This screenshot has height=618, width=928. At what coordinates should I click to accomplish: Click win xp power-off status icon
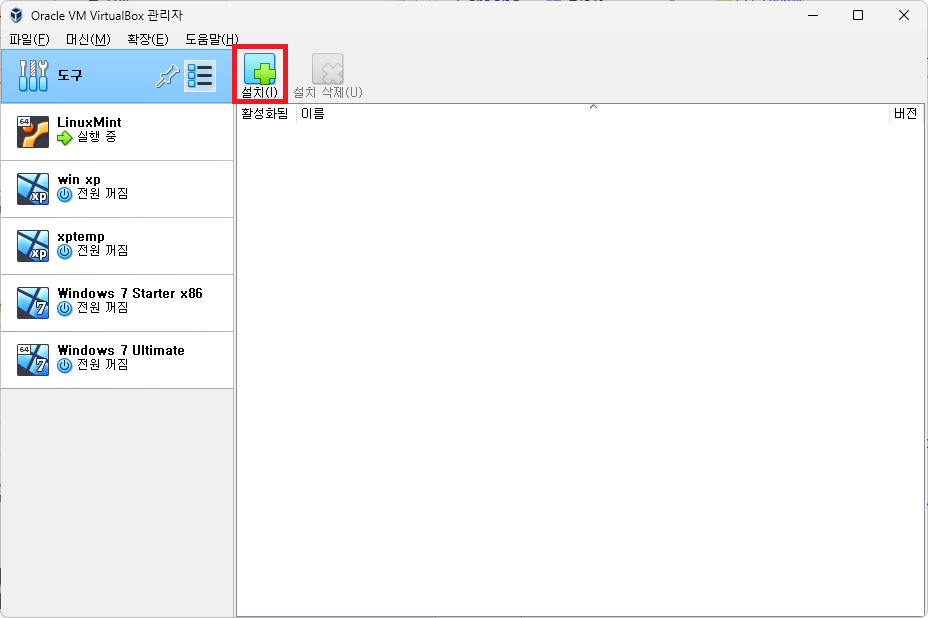click(x=65, y=195)
